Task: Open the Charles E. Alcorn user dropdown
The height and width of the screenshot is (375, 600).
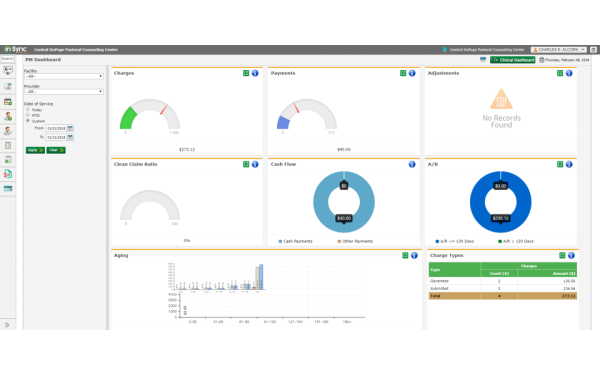Action: pyautogui.click(x=559, y=50)
